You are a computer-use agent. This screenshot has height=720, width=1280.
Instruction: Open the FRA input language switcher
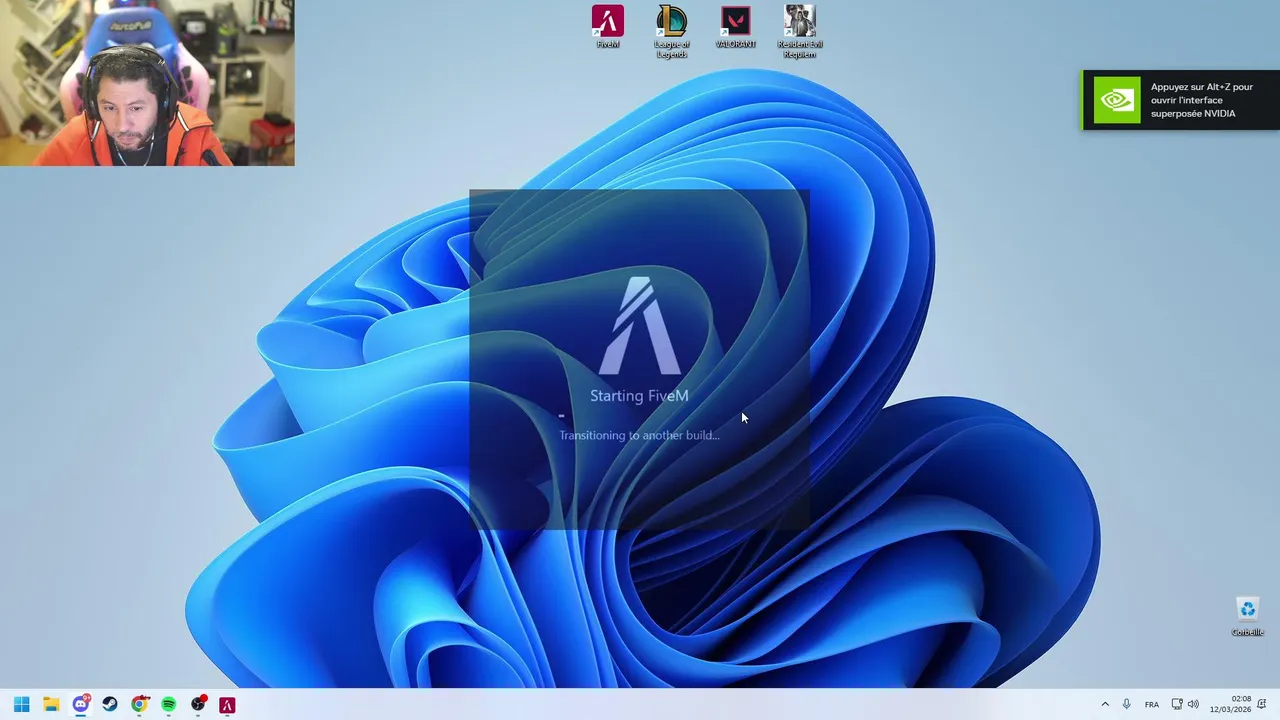click(1152, 704)
